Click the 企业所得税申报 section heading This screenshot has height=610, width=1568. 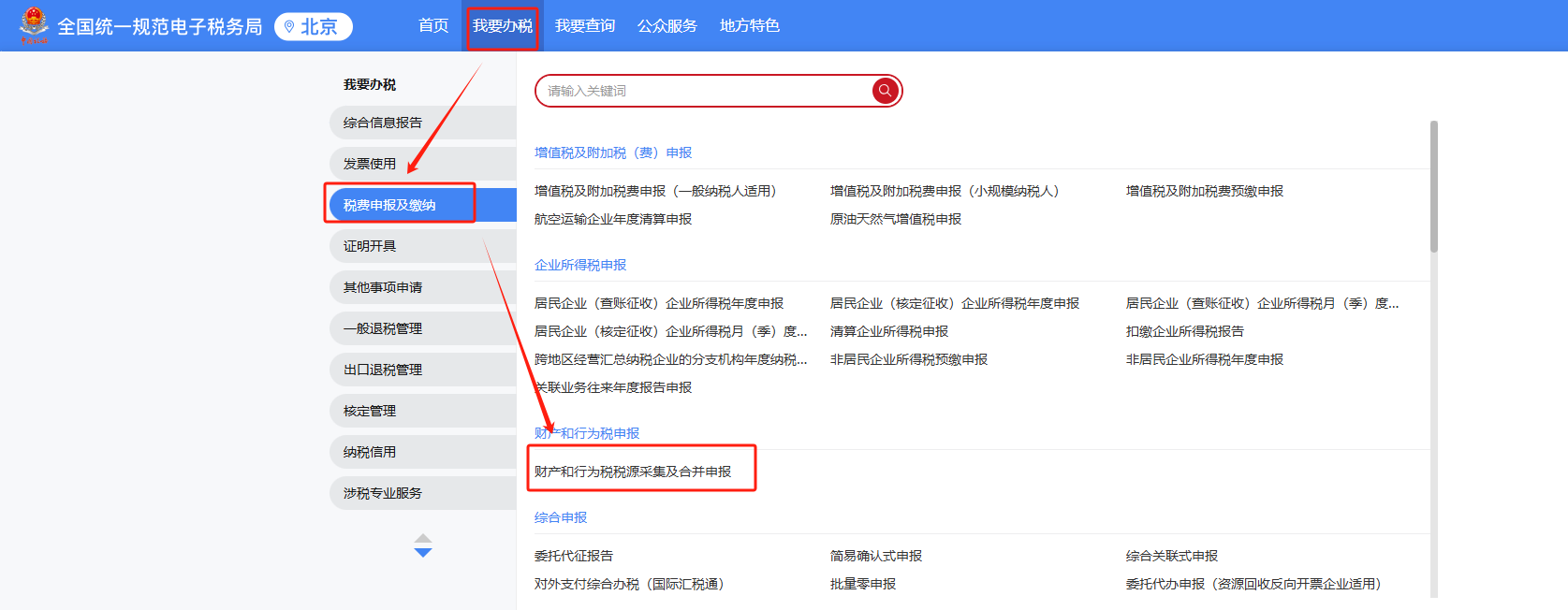(x=580, y=265)
